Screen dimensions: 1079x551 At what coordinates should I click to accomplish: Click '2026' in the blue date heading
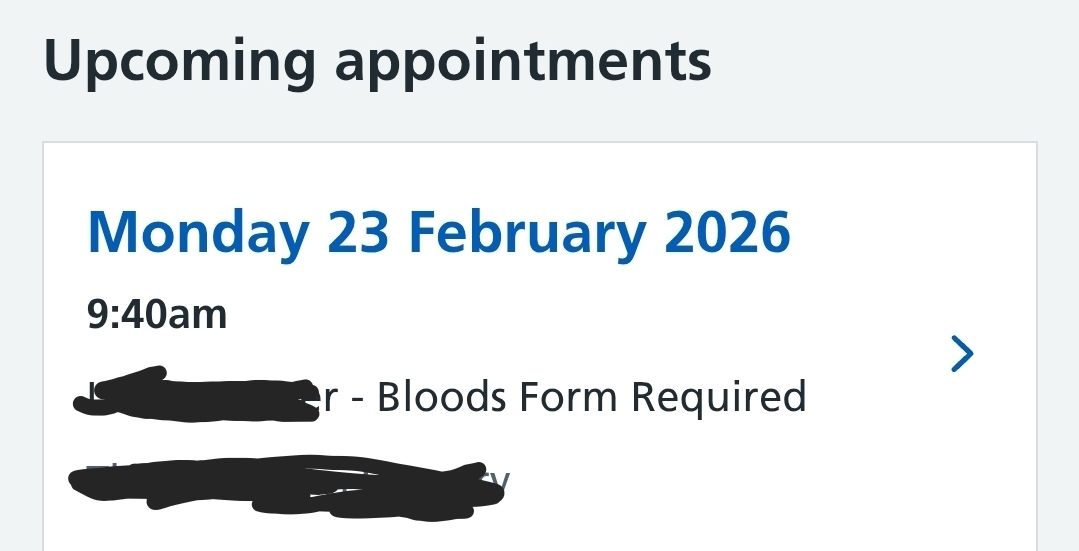point(727,233)
